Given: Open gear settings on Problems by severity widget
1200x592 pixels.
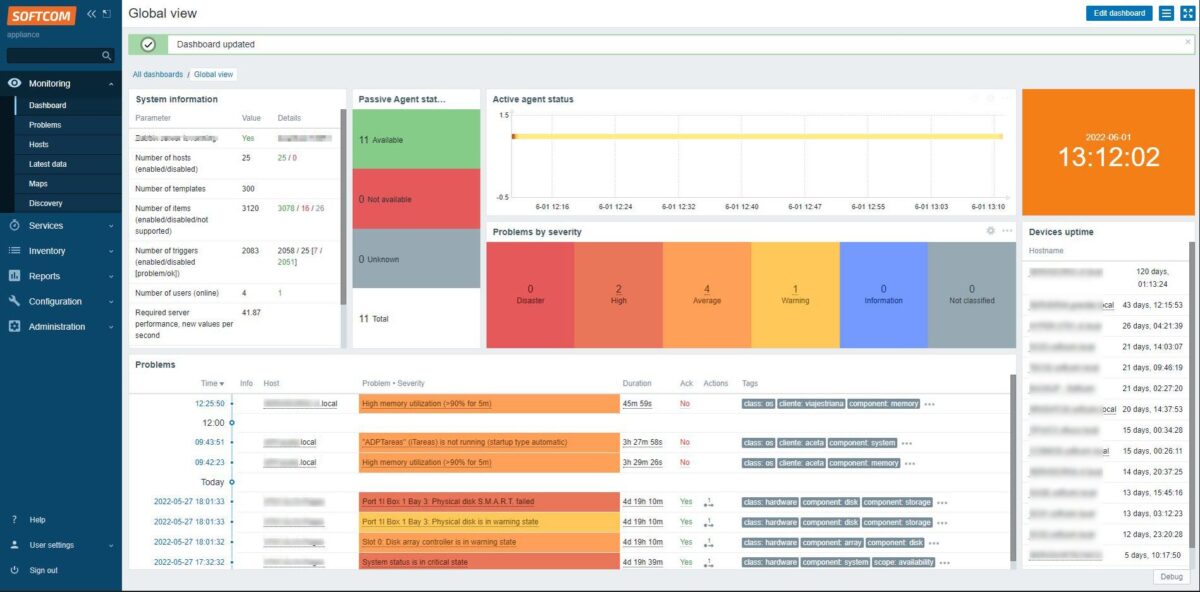Looking at the screenshot, I should click(x=990, y=231).
